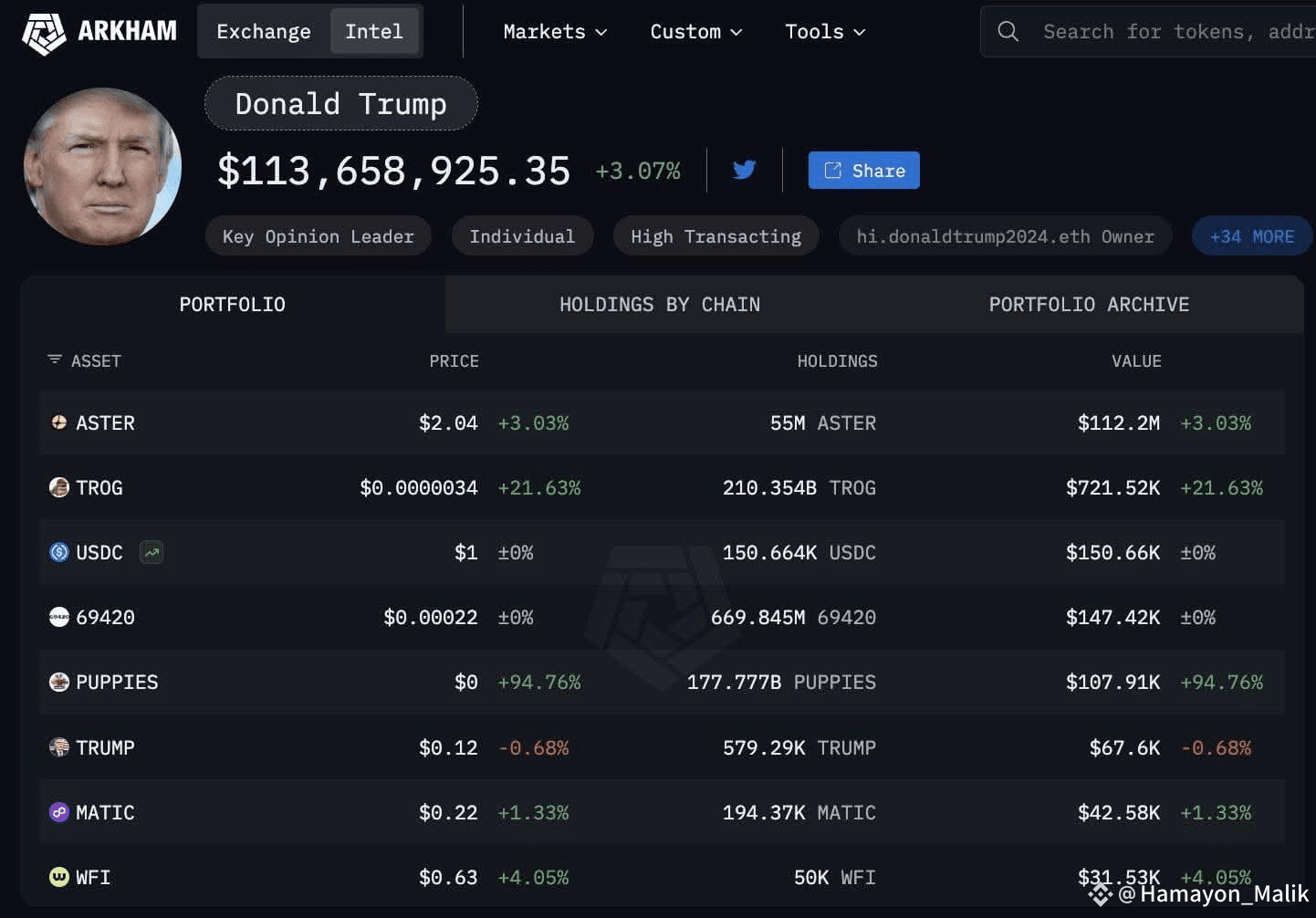
Task: Expand the Tools dropdown menu
Action: point(825,31)
